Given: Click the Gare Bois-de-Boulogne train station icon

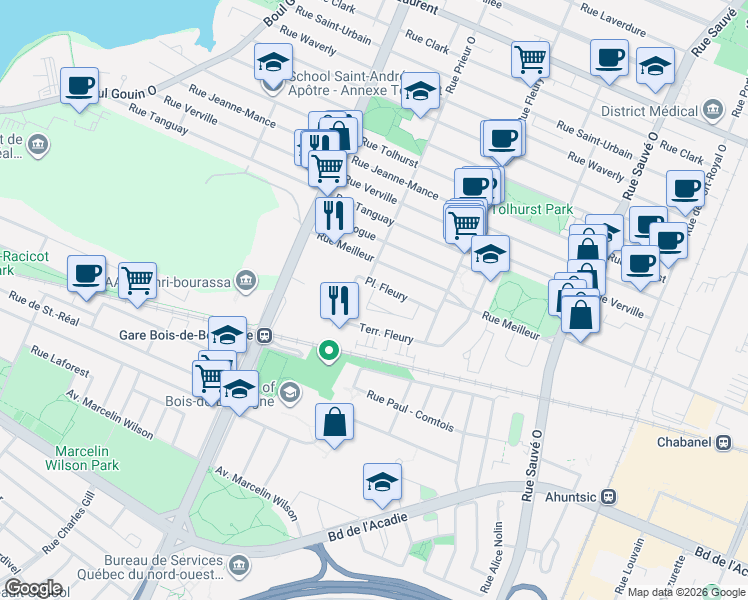Looking at the screenshot, I should point(264,336).
